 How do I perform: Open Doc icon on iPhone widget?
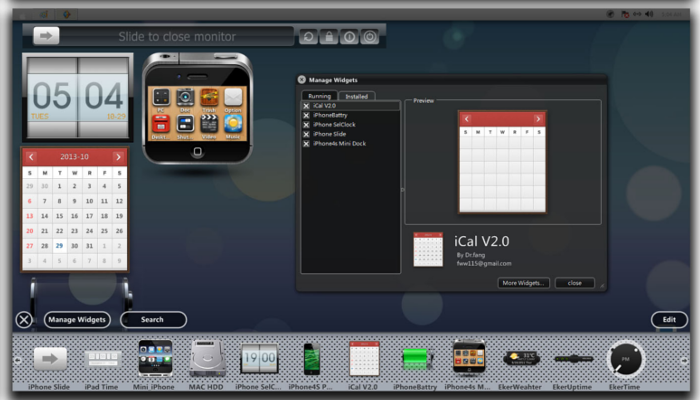[x=185, y=97]
